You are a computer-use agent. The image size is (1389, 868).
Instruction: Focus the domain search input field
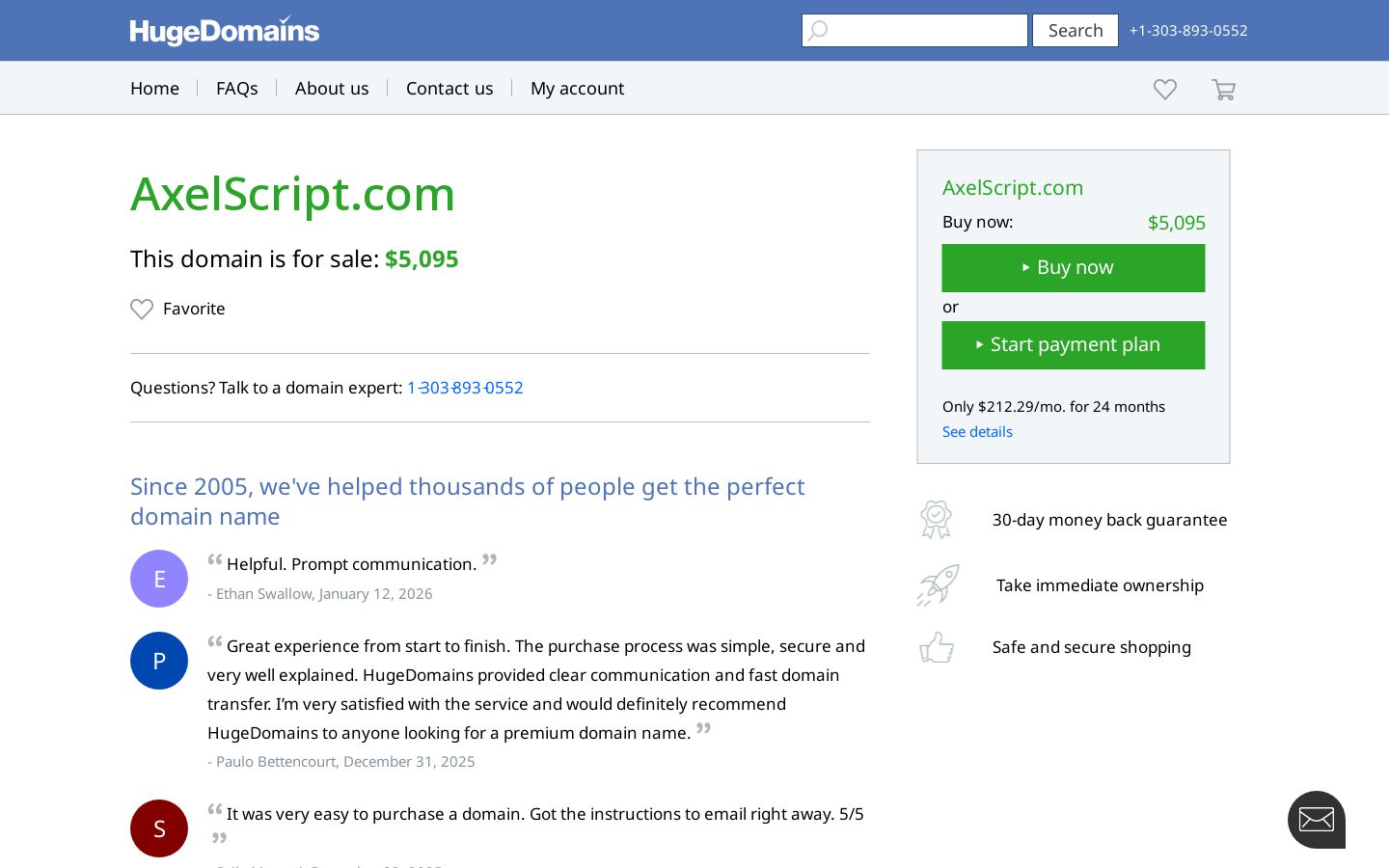click(914, 31)
